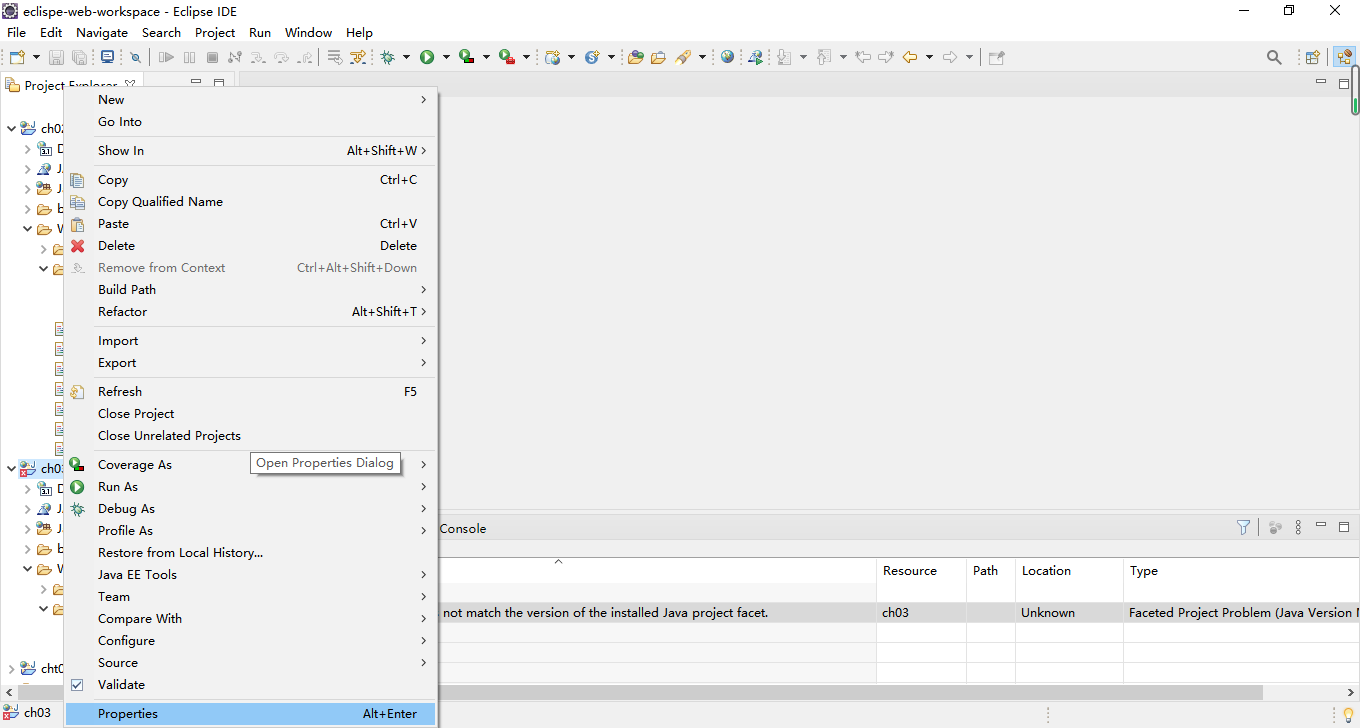Start a Coverage session from the toolbar
Image resolution: width=1360 pixels, height=728 pixels.
point(467,57)
